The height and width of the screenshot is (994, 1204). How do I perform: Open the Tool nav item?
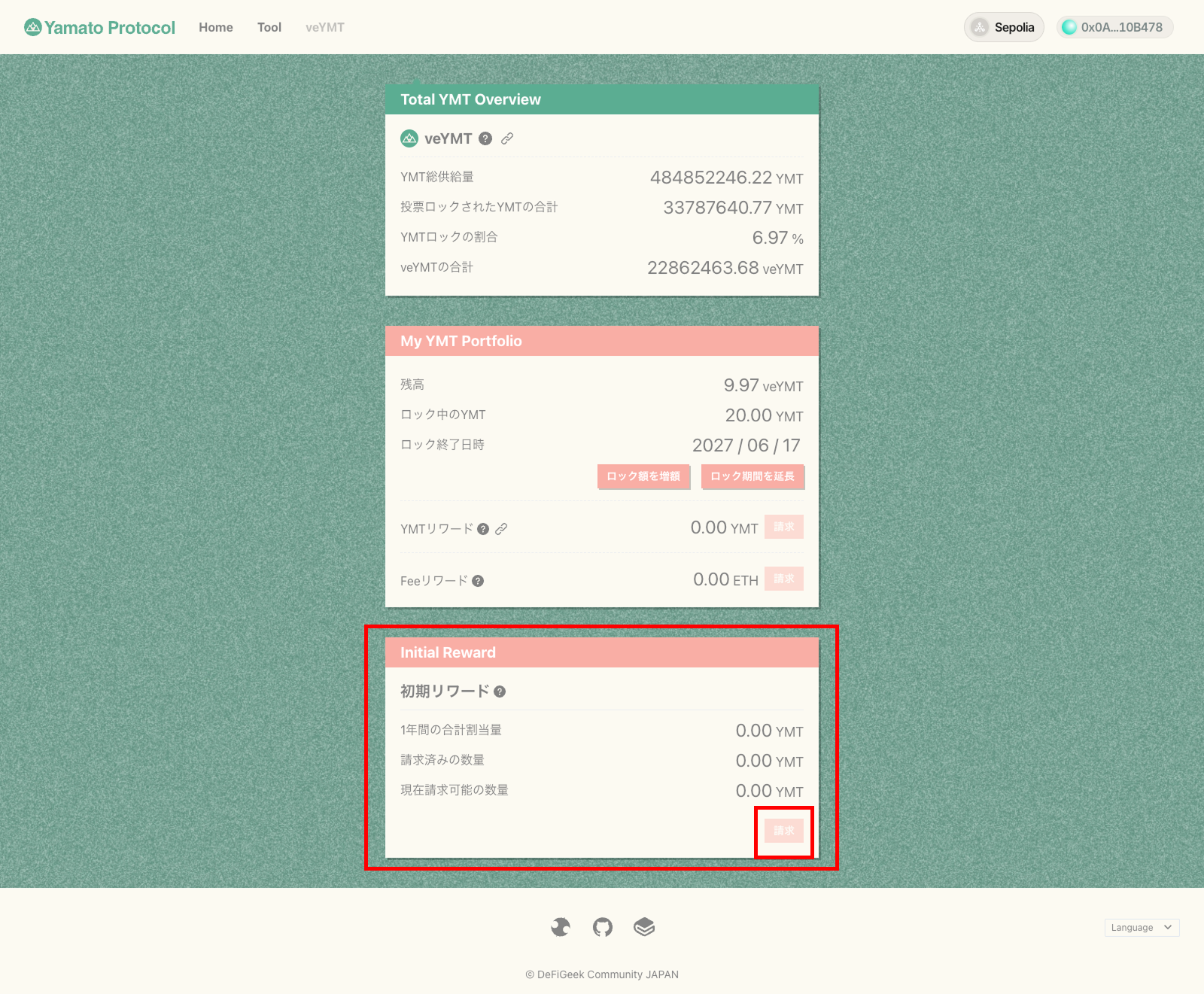tap(269, 28)
